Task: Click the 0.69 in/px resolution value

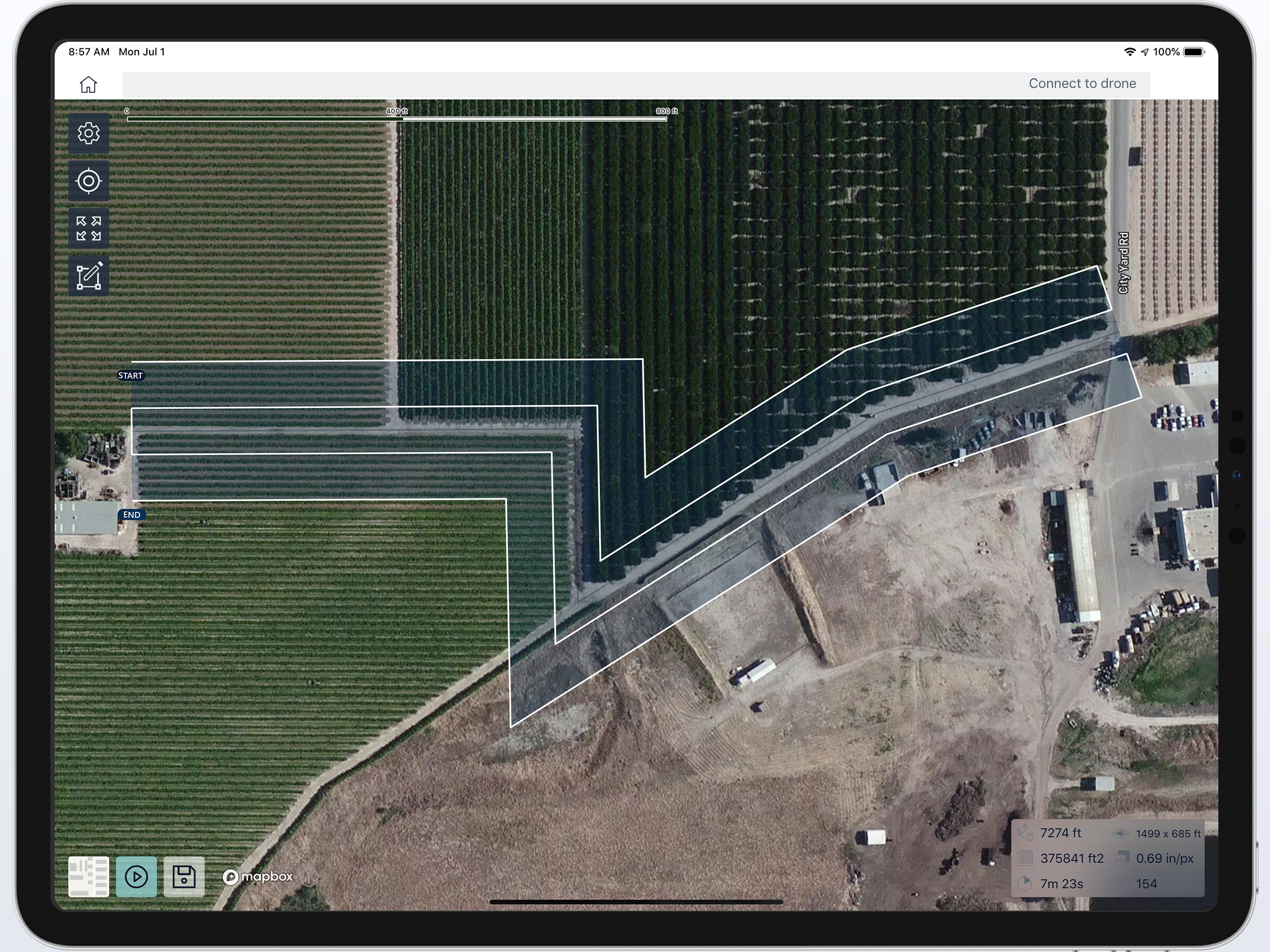Action: tap(1165, 859)
